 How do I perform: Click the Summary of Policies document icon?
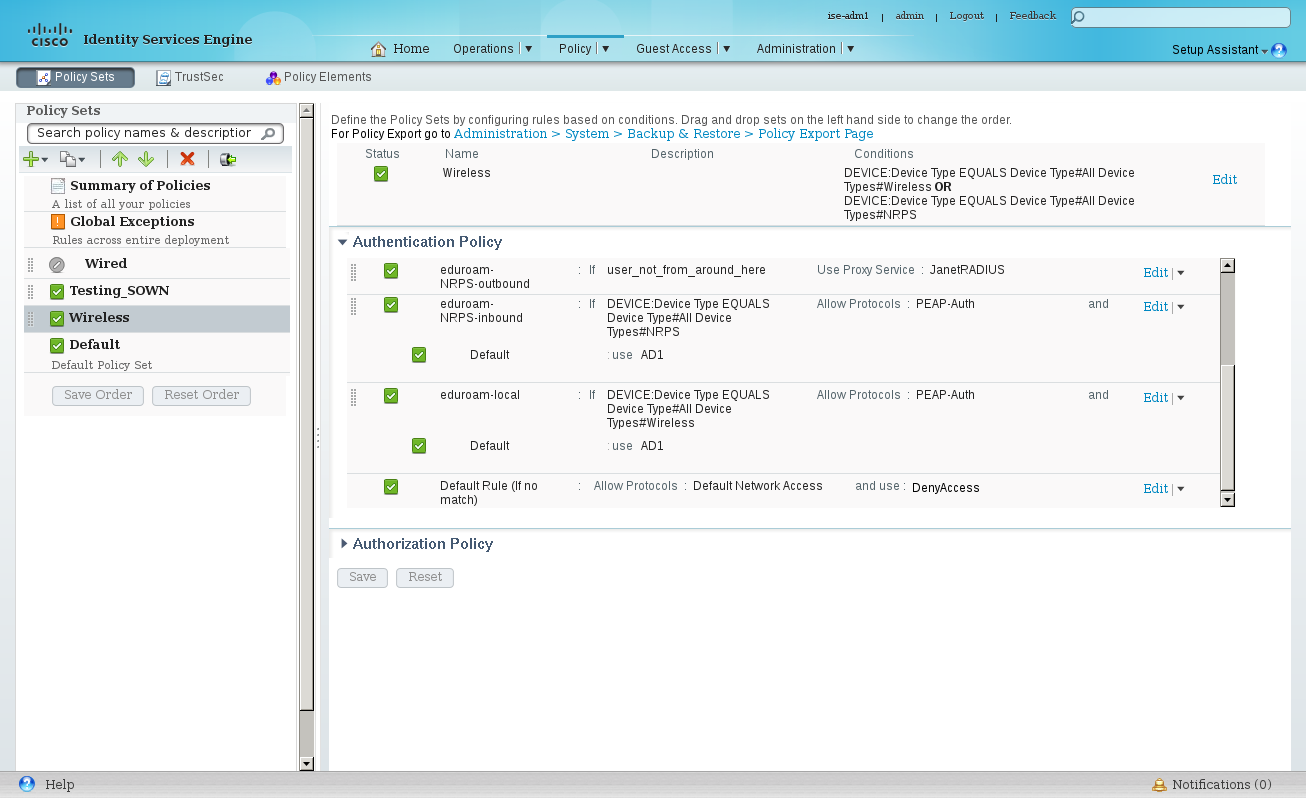point(58,186)
